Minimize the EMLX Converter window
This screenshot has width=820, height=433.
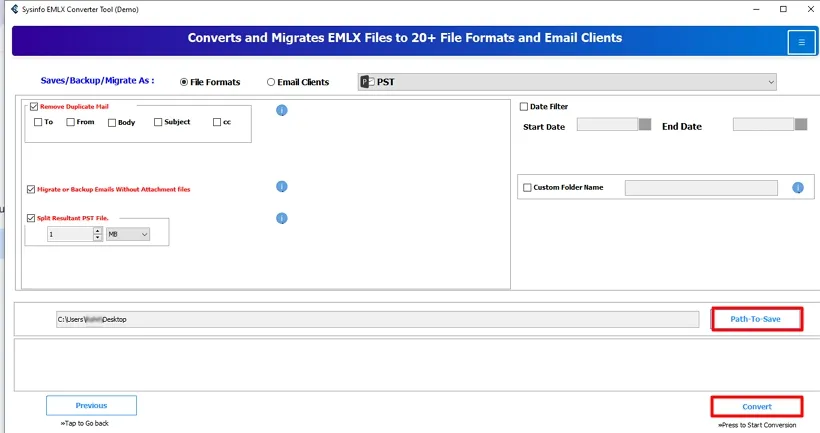(756, 9)
